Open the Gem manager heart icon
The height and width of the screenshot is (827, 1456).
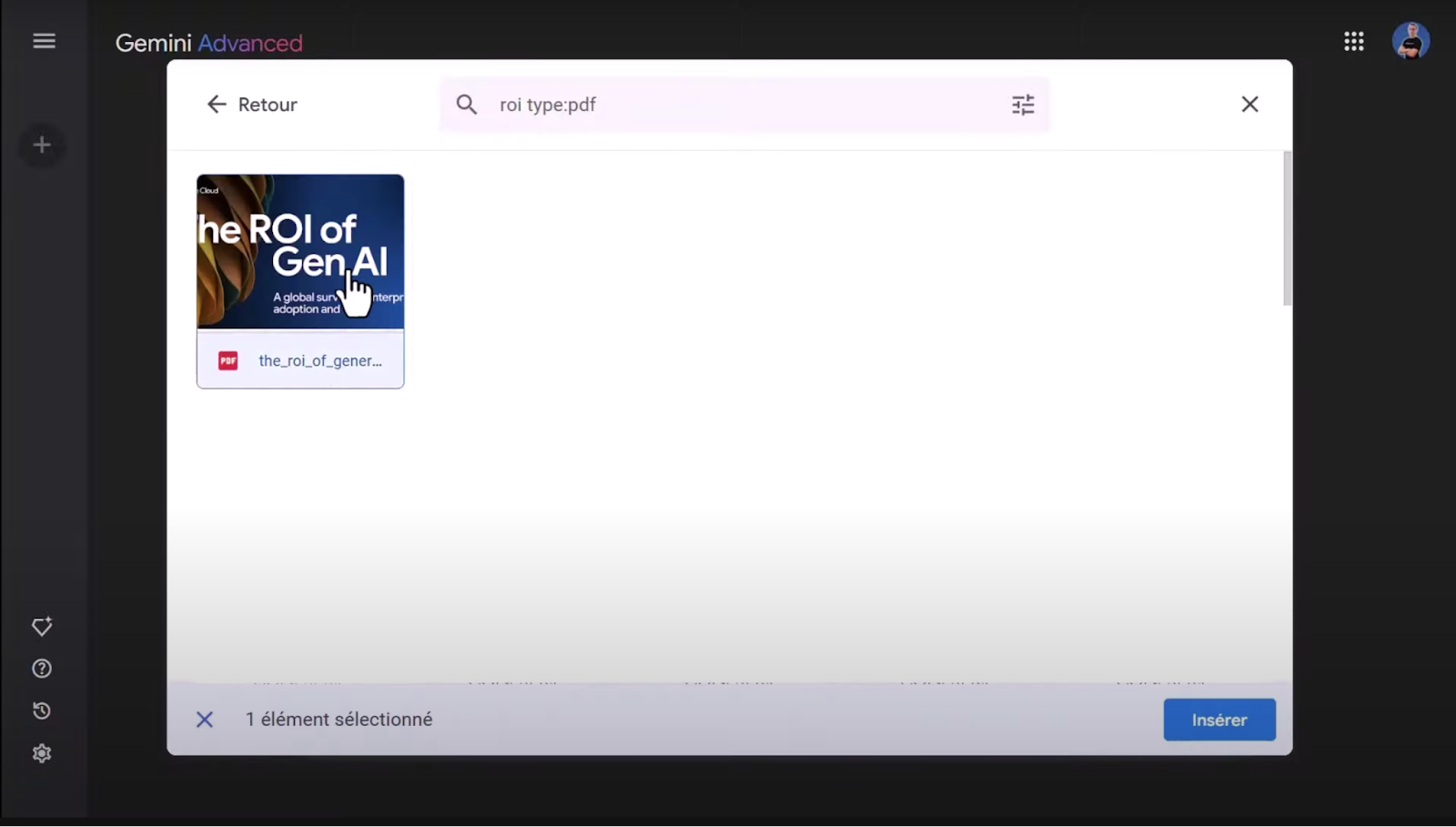coord(42,626)
